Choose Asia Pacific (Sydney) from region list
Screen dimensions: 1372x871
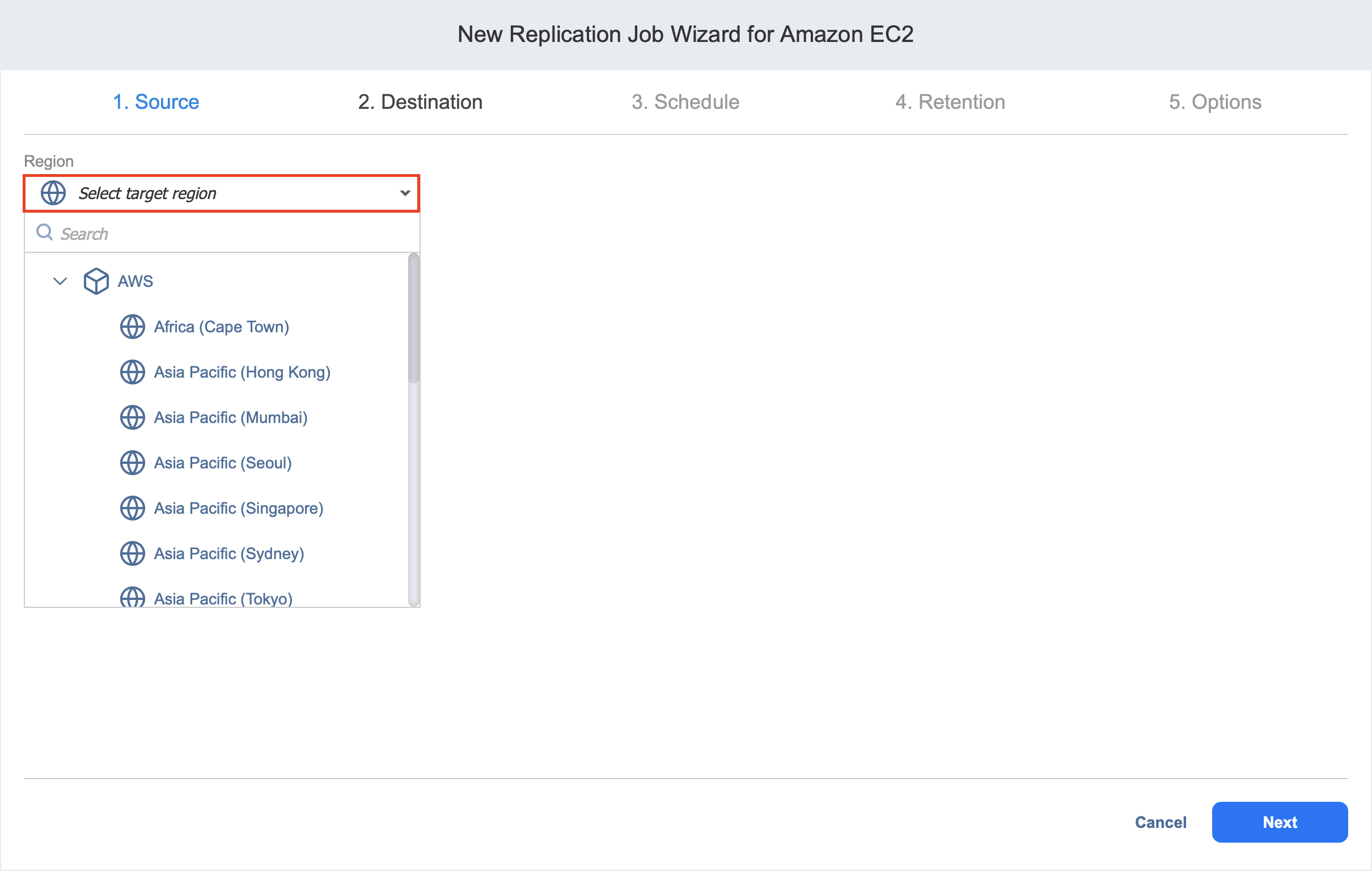(x=228, y=553)
